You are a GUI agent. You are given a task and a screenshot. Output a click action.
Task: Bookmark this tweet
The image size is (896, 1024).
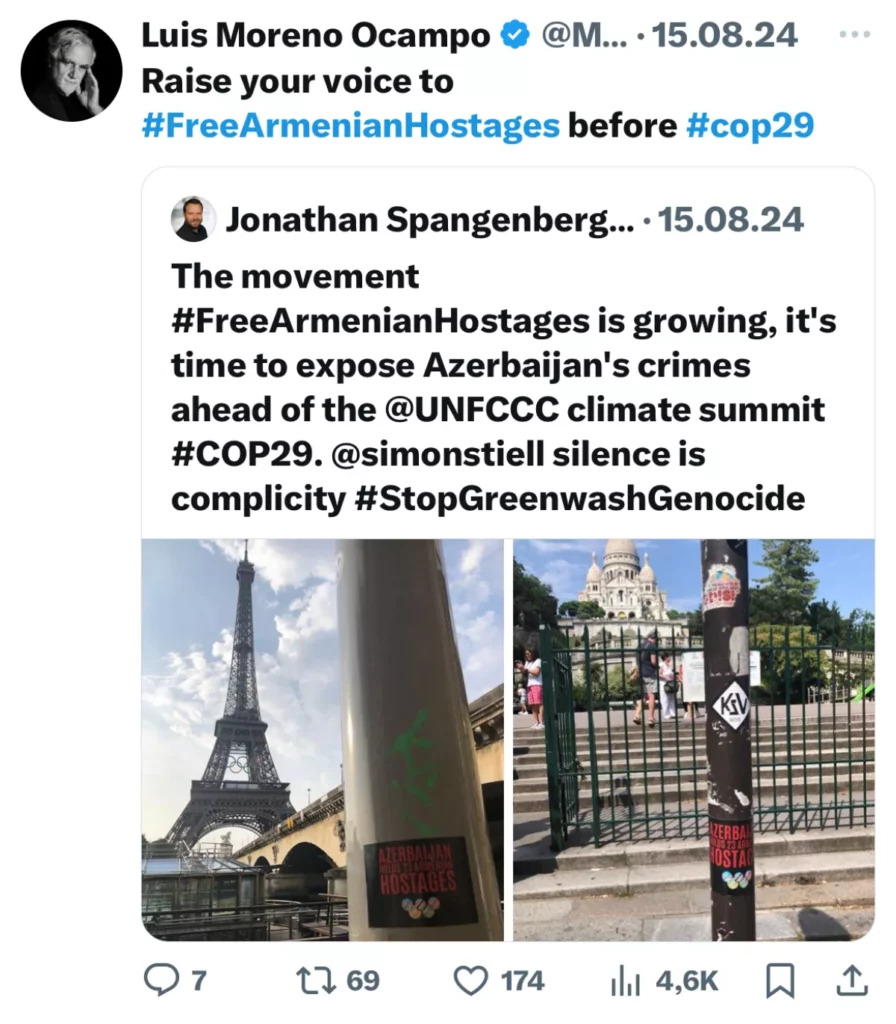[x=780, y=981]
